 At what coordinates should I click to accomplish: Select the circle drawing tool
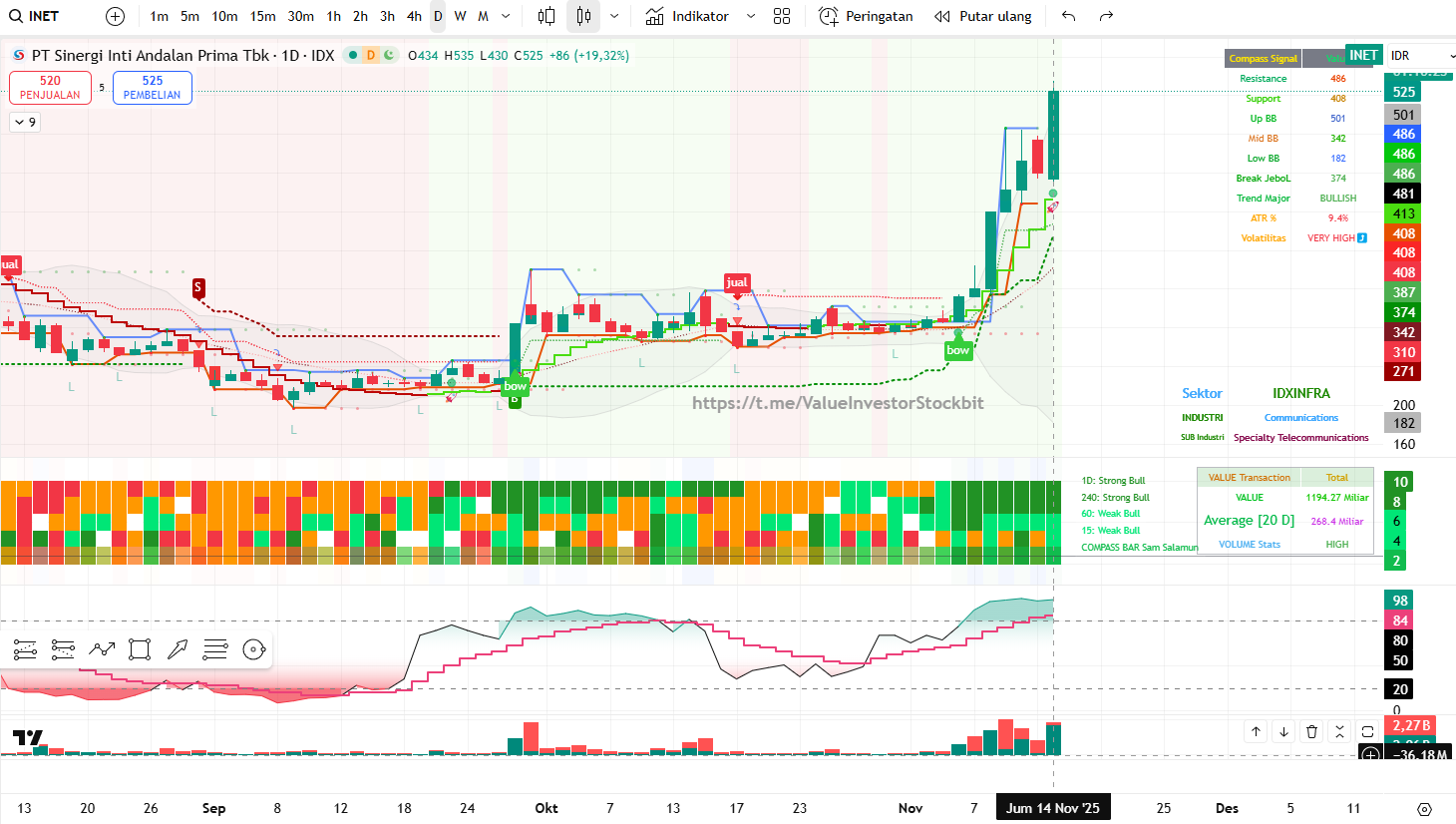(254, 650)
